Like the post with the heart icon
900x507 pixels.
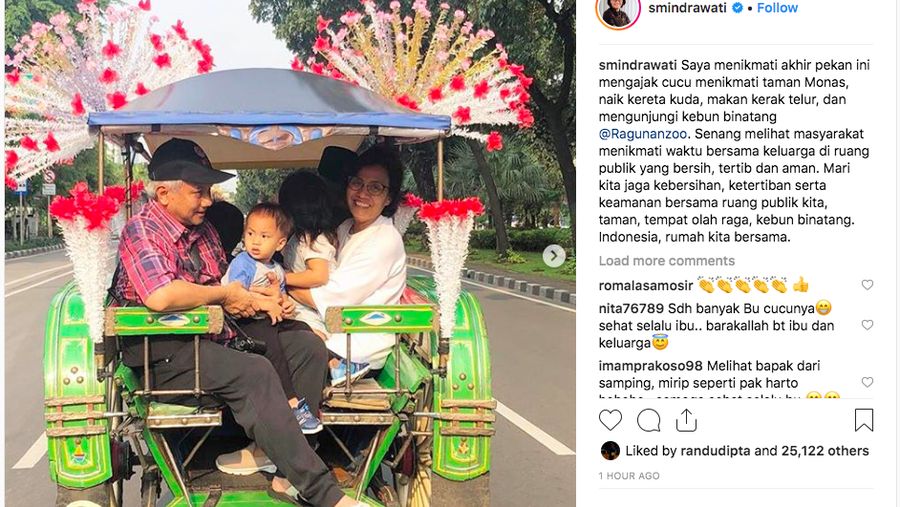tap(610, 420)
